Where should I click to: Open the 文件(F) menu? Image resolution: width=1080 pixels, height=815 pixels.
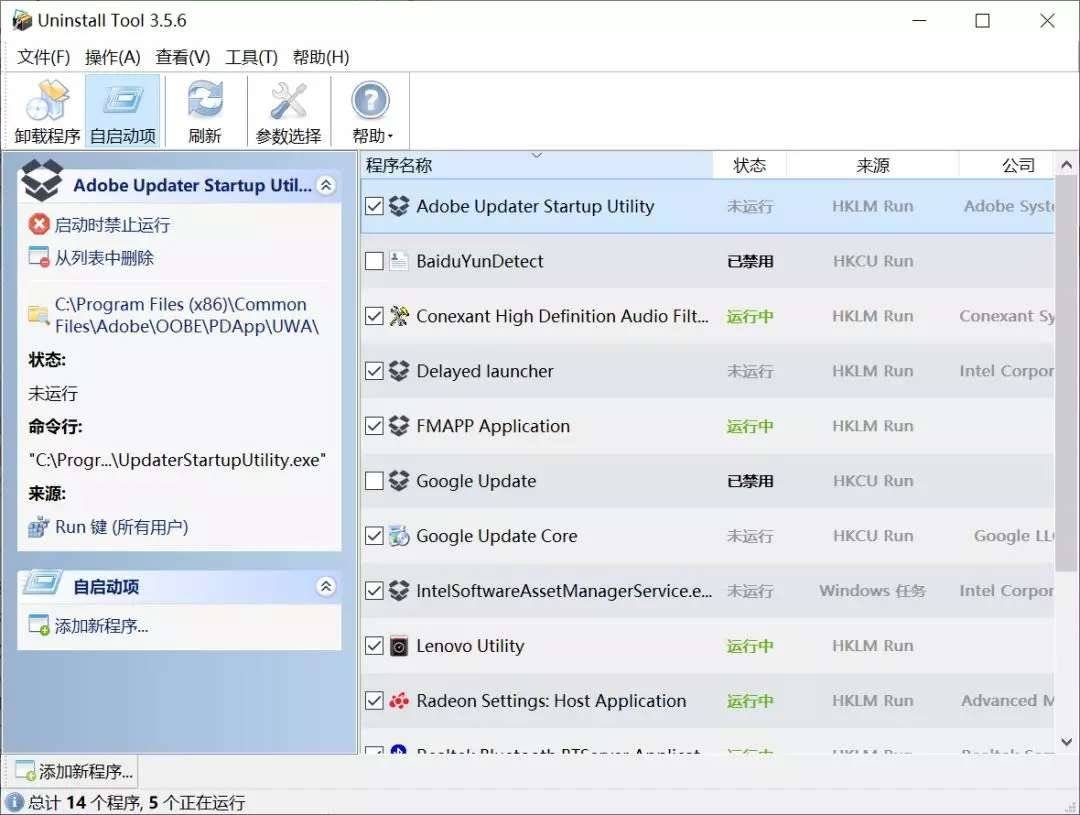pyautogui.click(x=43, y=57)
